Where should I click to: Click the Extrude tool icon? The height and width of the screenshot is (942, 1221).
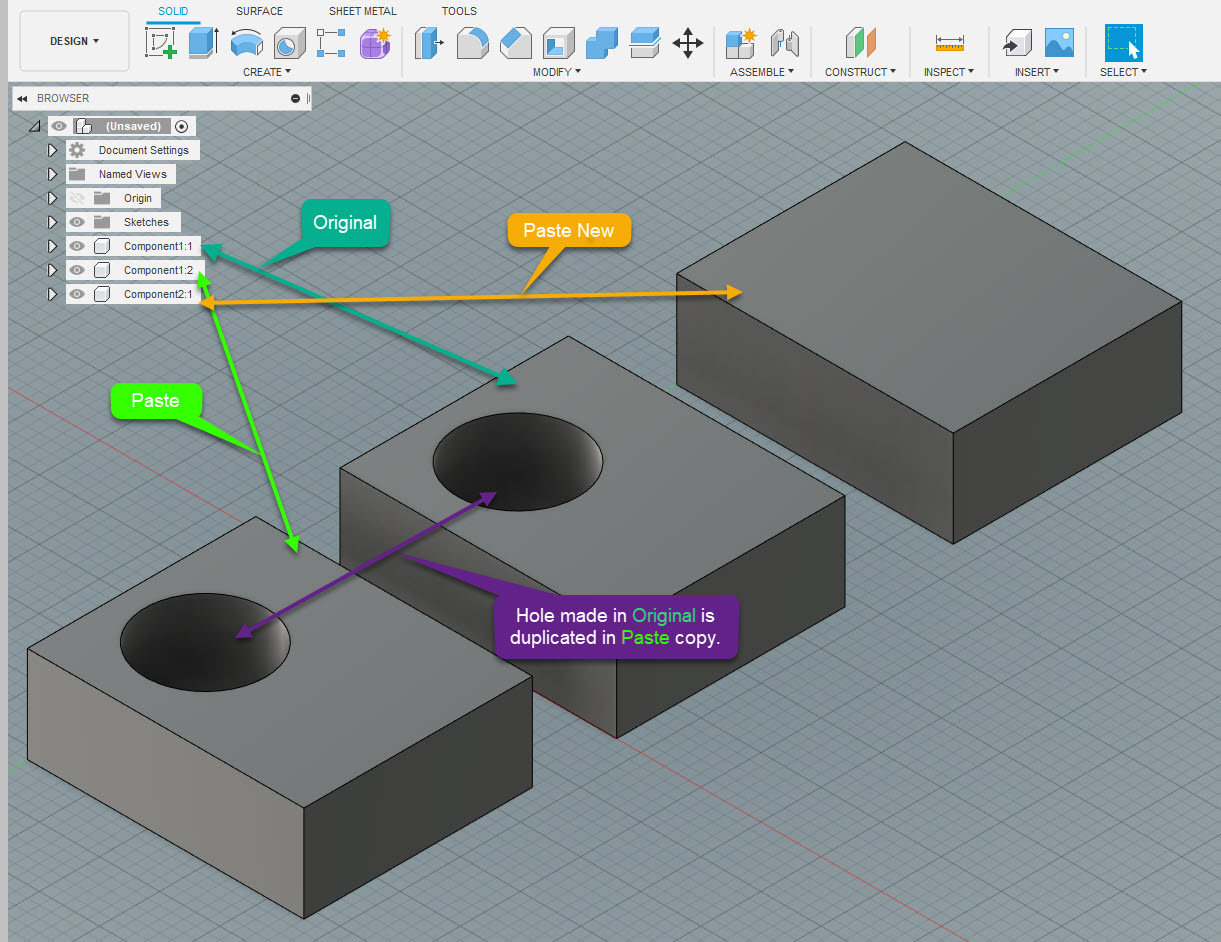[x=203, y=43]
